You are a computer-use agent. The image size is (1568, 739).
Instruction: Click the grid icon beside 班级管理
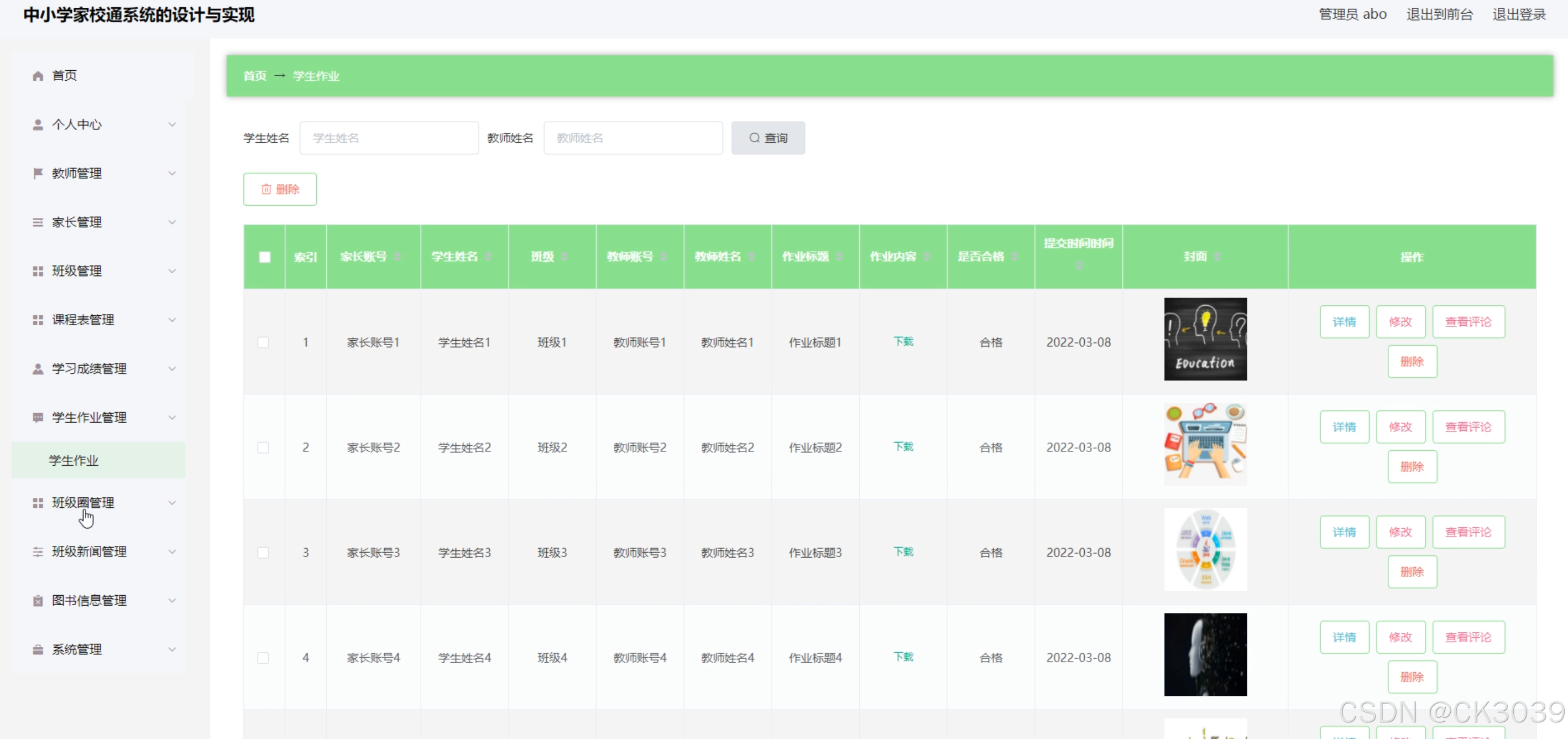pos(38,271)
